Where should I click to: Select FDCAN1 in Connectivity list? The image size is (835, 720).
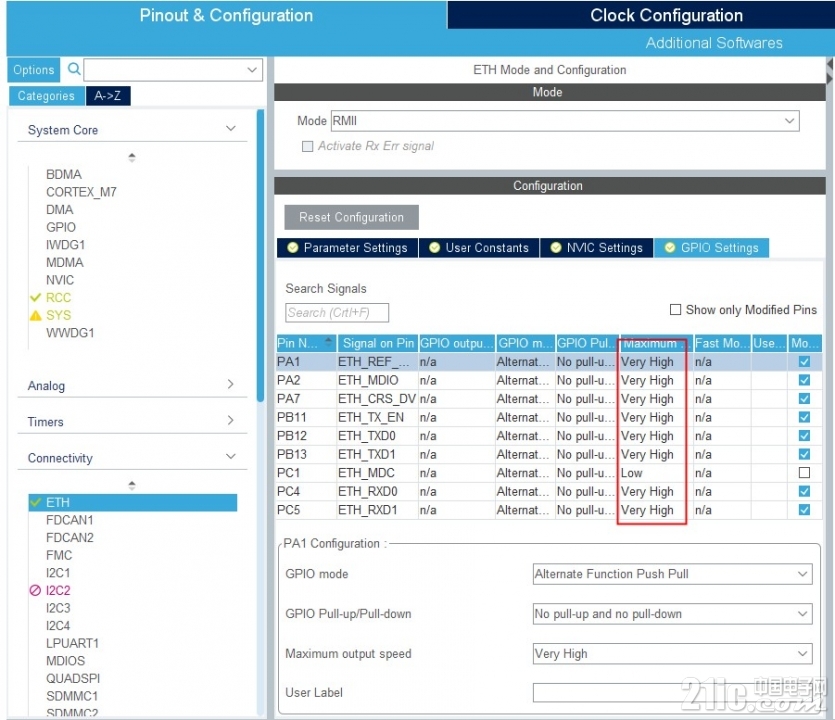tap(69, 520)
